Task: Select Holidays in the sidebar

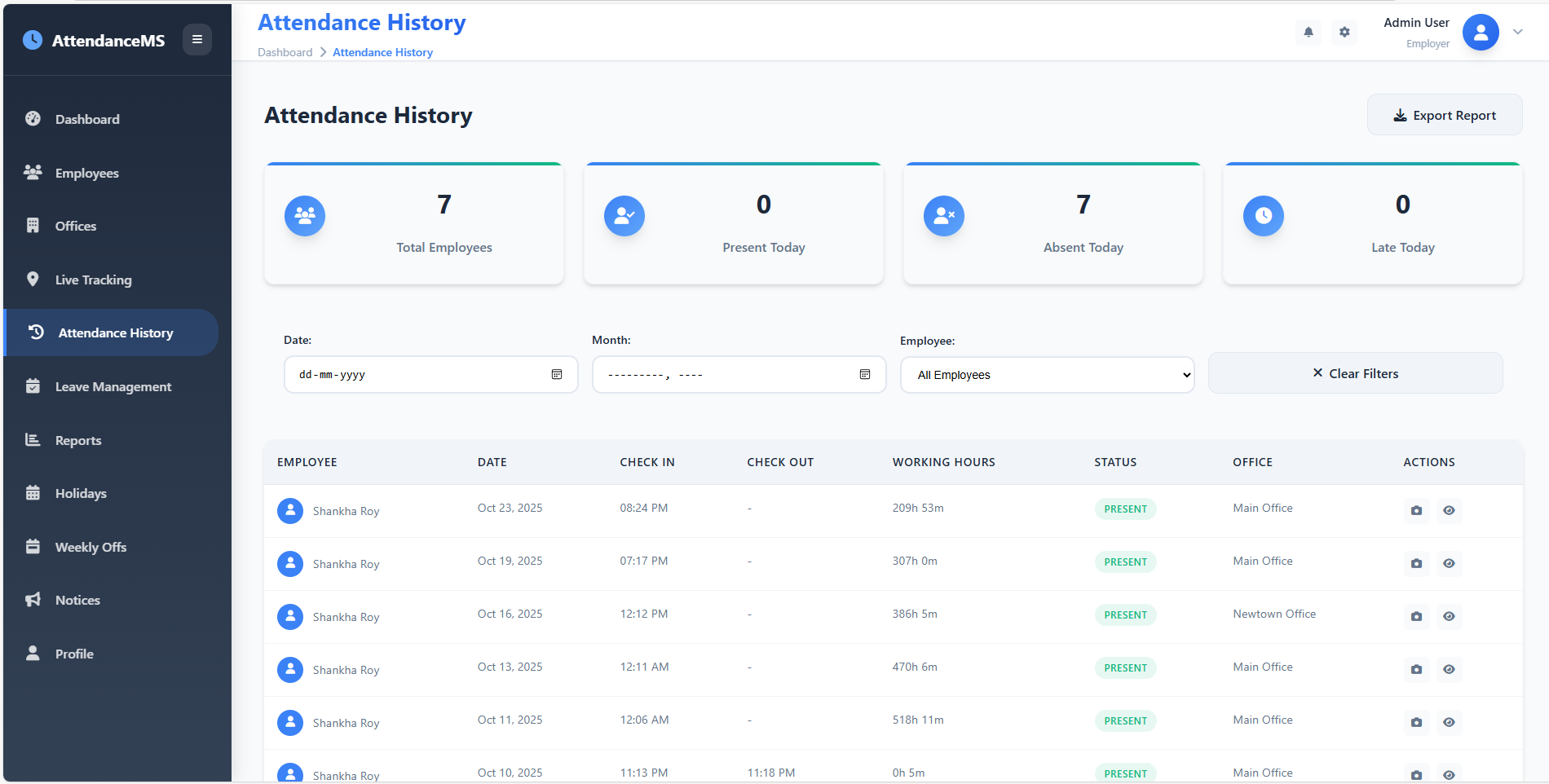Action: pyautogui.click(x=81, y=493)
